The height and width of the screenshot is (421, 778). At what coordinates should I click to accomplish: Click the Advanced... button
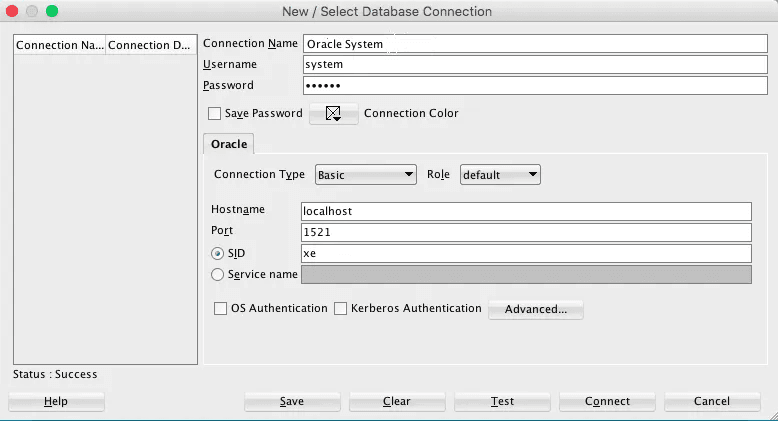[535, 309]
